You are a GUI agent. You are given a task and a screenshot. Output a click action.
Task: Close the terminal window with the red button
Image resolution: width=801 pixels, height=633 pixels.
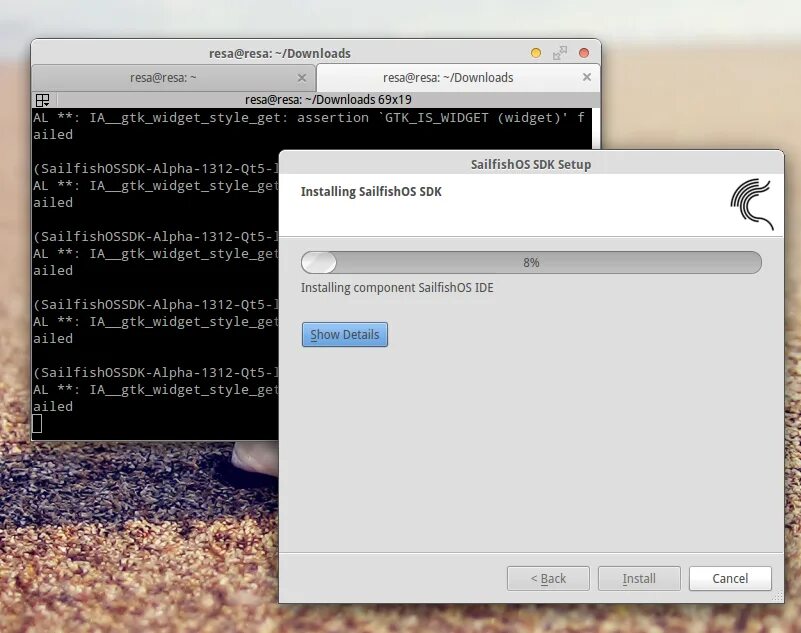(x=584, y=53)
